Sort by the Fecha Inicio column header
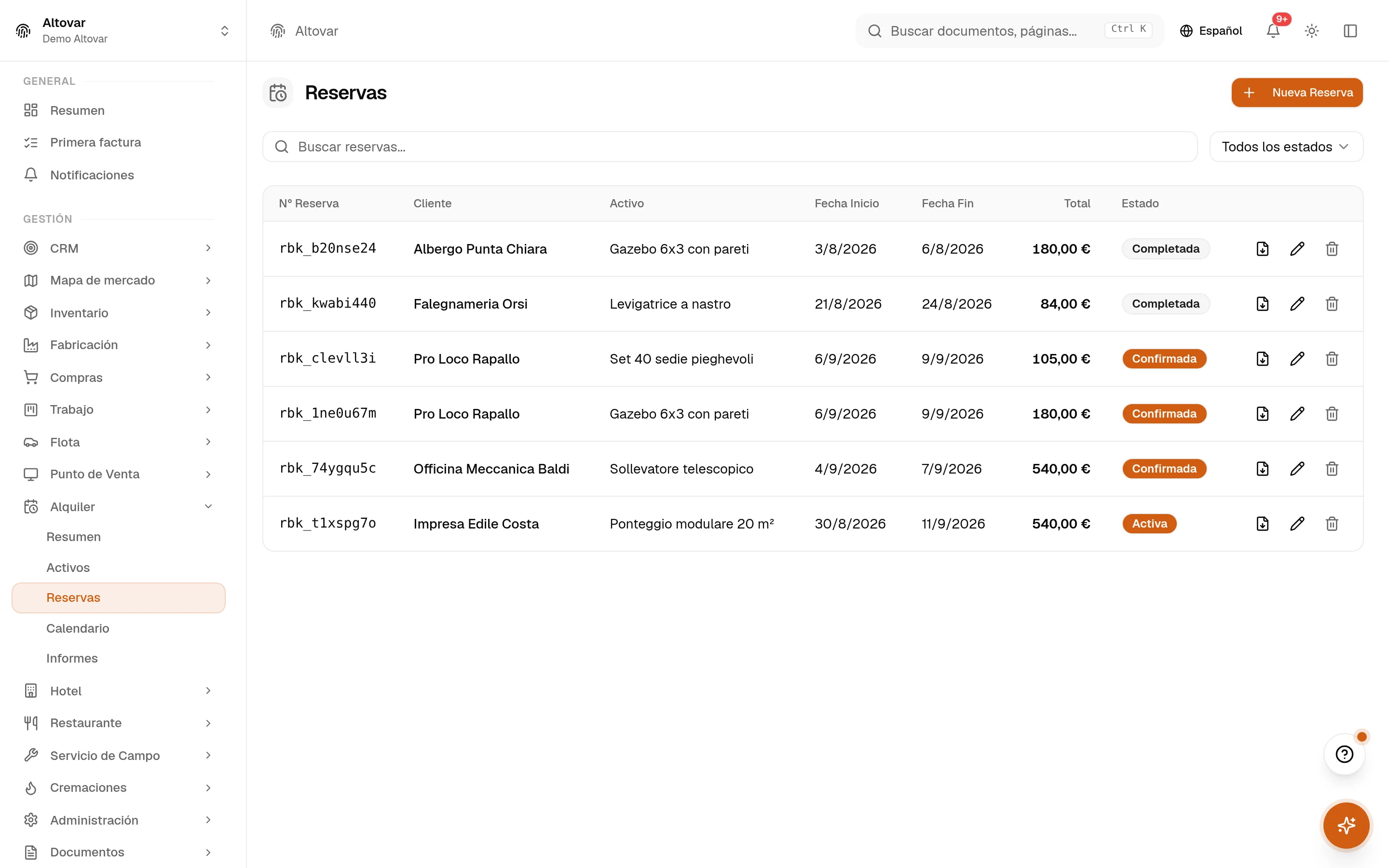1389x868 pixels. click(x=846, y=203)
